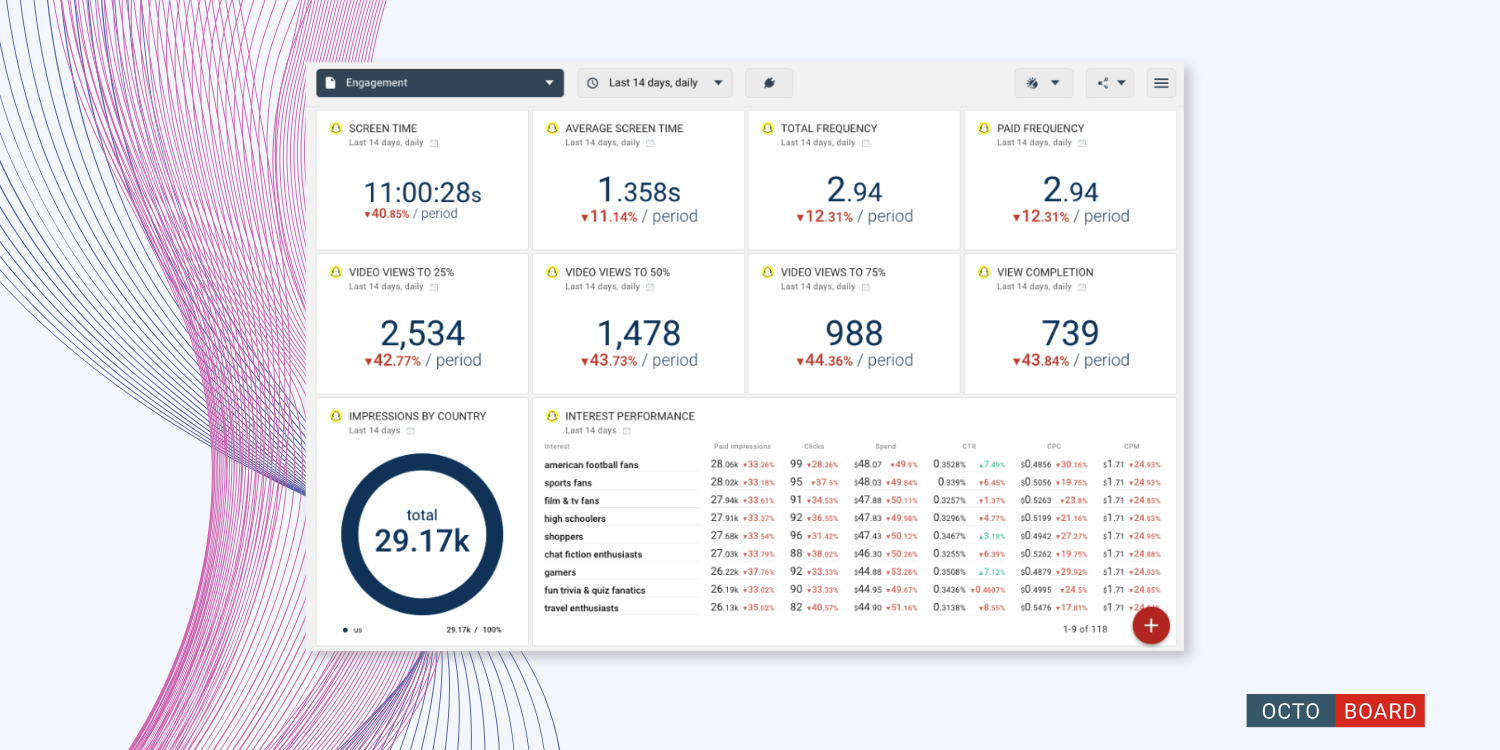Click calendar icon under View Completion title
The image size is (1500, 750).
point(1082,287)
